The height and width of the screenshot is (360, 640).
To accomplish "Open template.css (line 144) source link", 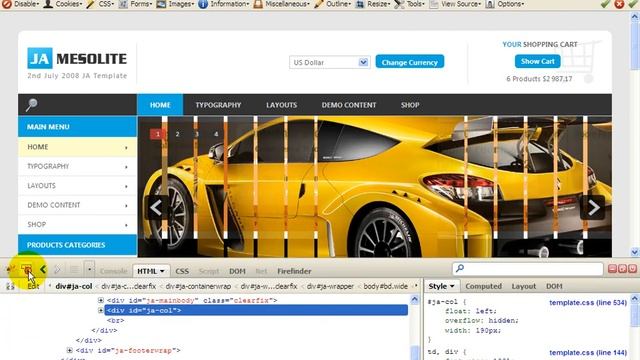I will [588, 352].
